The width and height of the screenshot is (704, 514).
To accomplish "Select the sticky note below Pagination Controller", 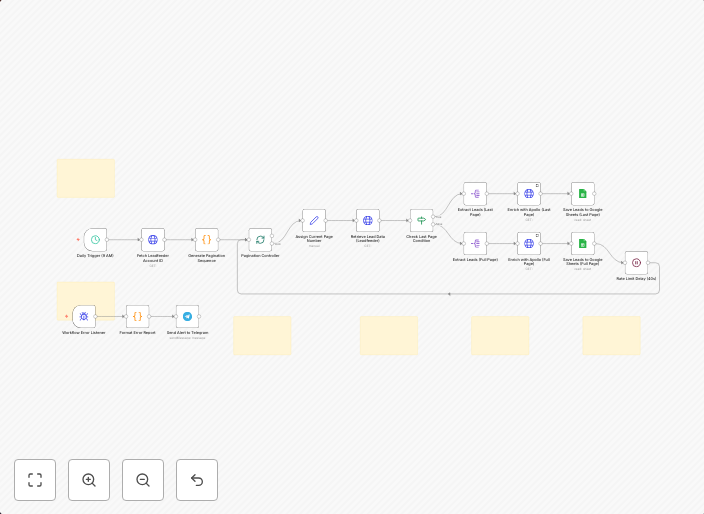I will pos(262,336).
